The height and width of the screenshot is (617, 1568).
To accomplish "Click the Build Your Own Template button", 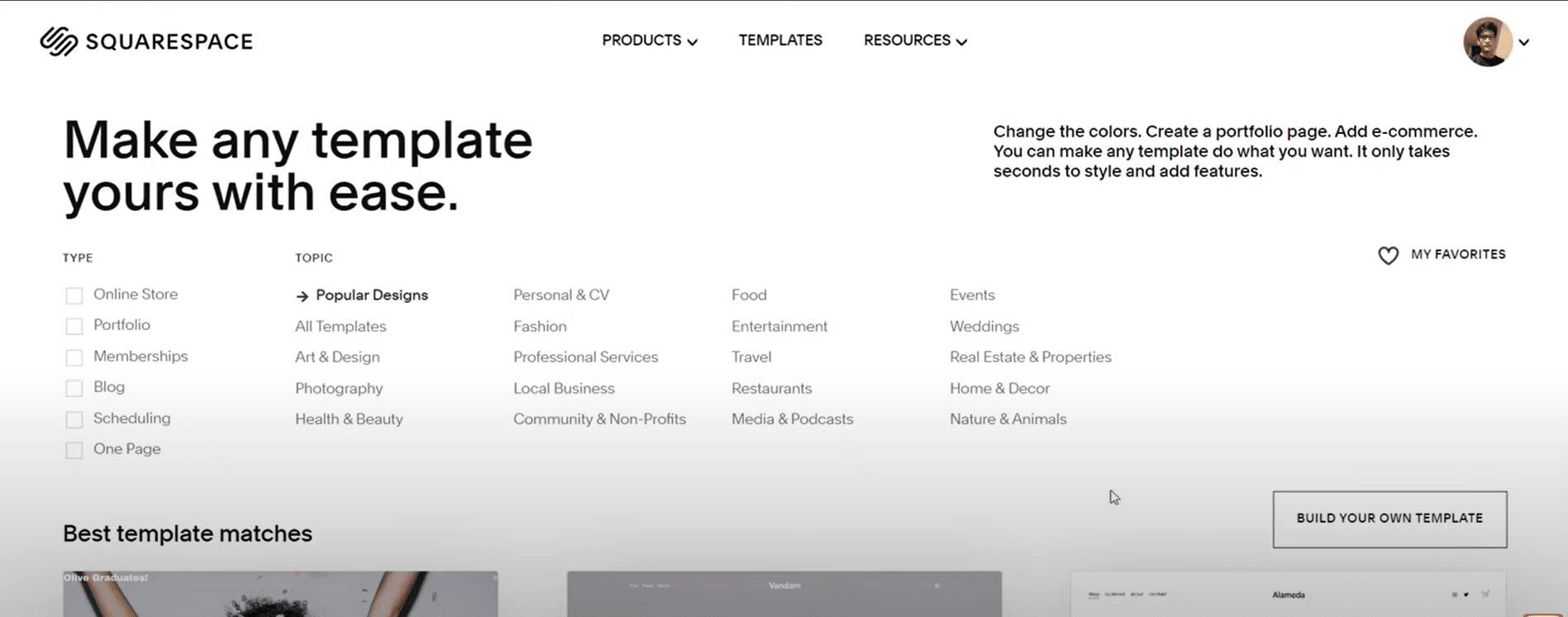I will 1389,519.
